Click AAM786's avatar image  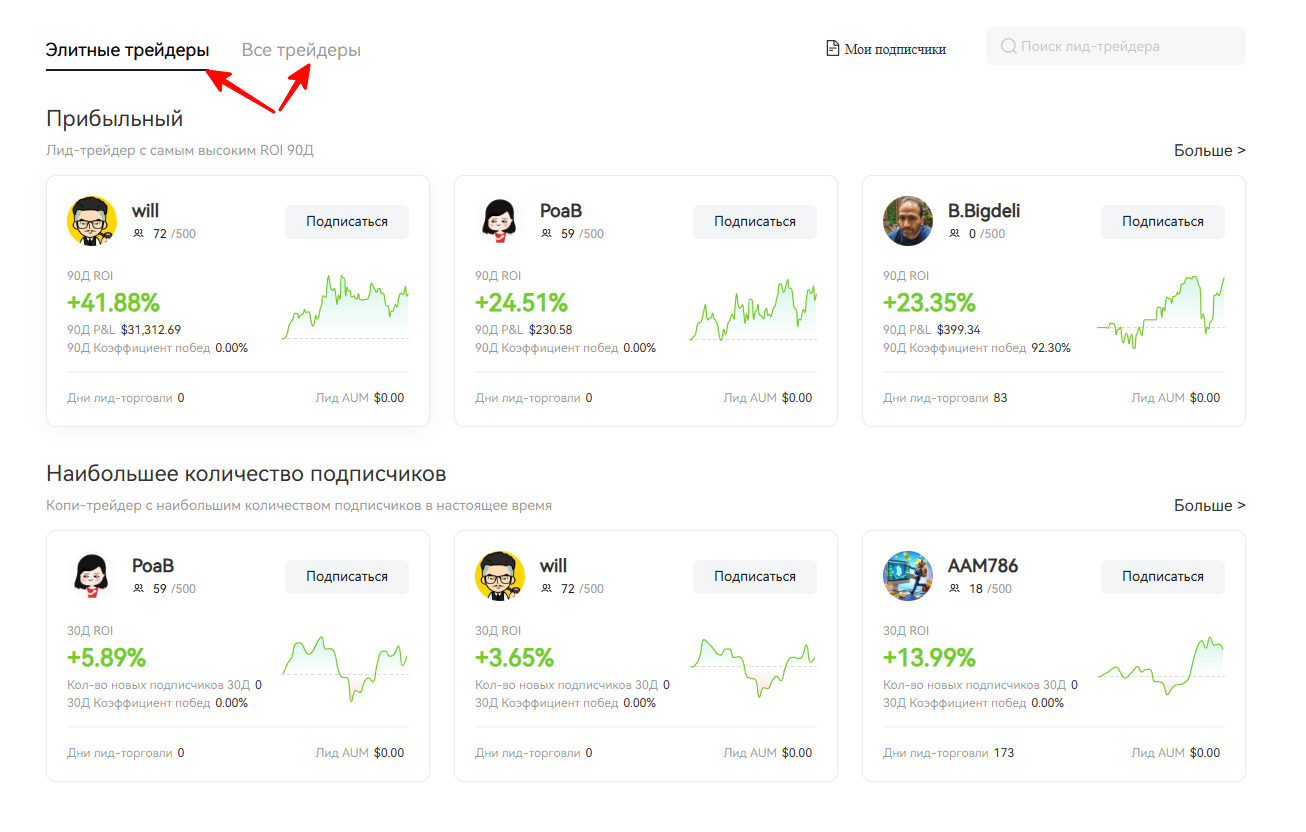pos(907,576)
